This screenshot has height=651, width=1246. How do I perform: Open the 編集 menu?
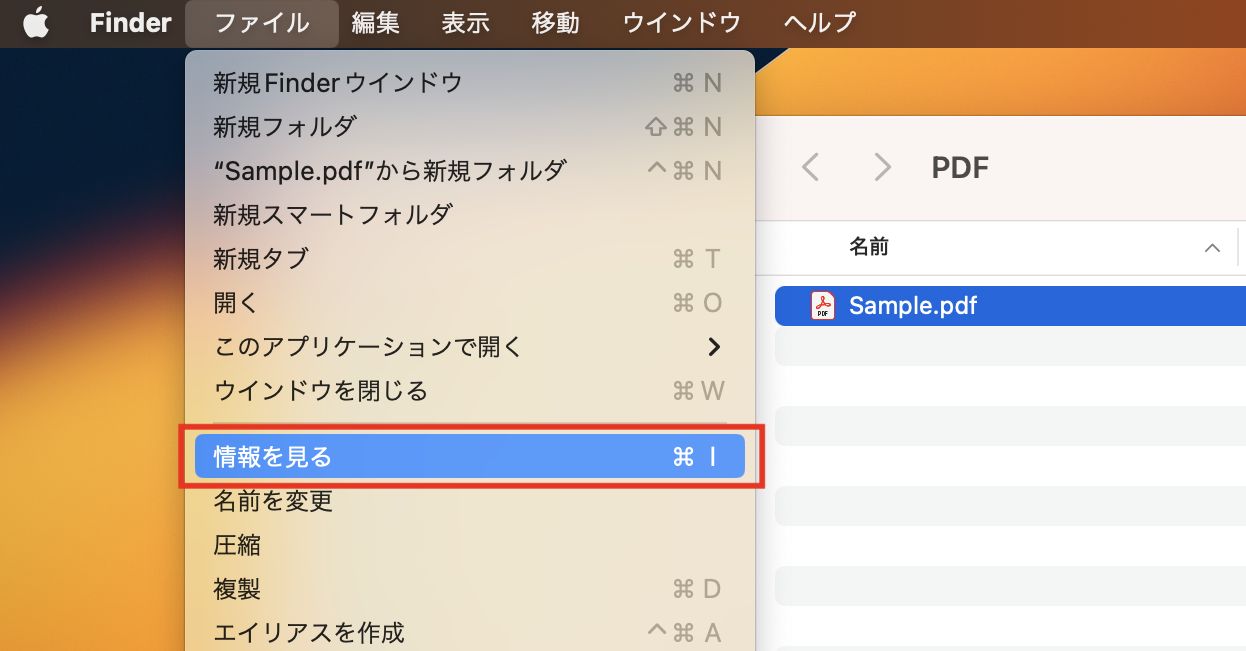(375, 23)
